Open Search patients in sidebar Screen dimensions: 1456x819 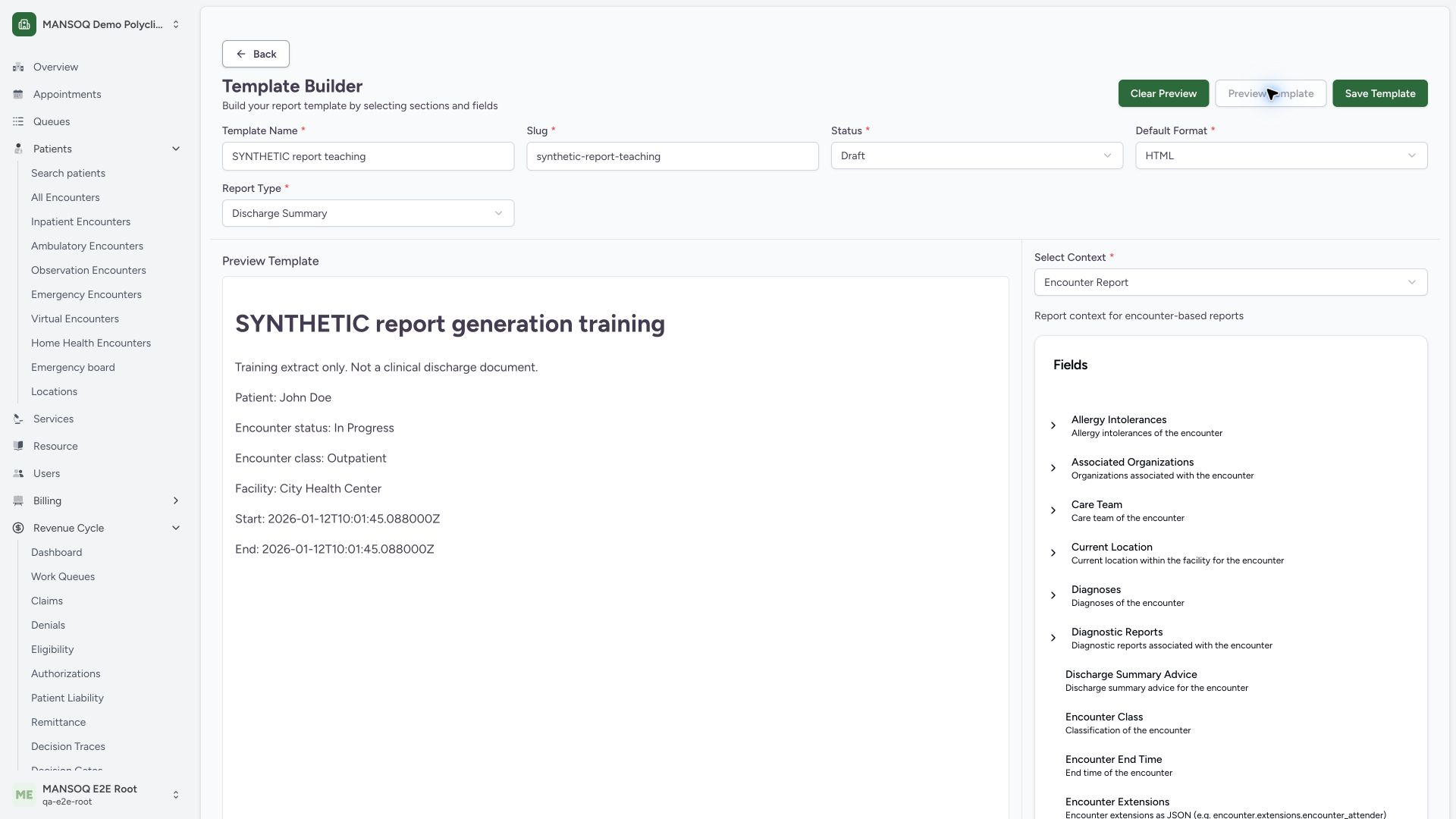[x=68, y=173]
